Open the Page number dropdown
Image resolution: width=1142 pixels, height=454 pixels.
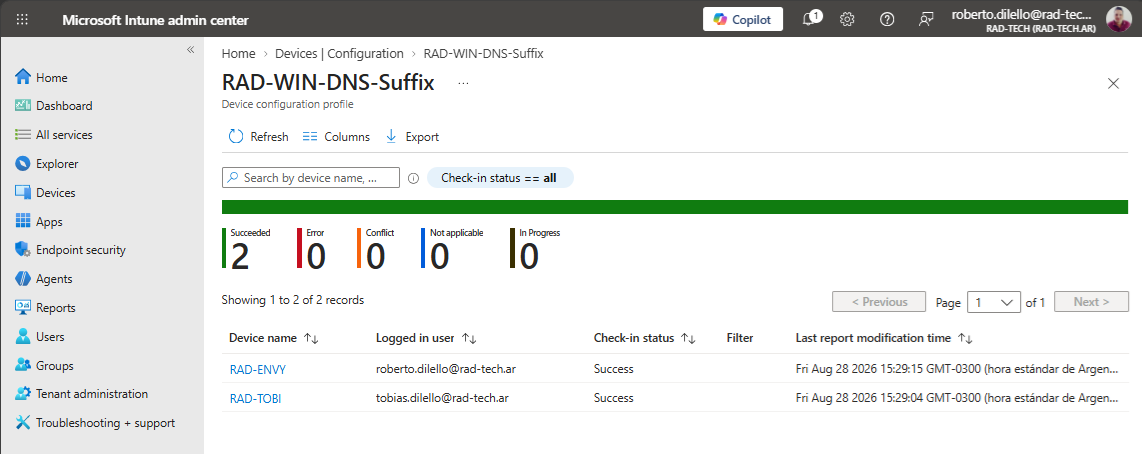point(993,302)
